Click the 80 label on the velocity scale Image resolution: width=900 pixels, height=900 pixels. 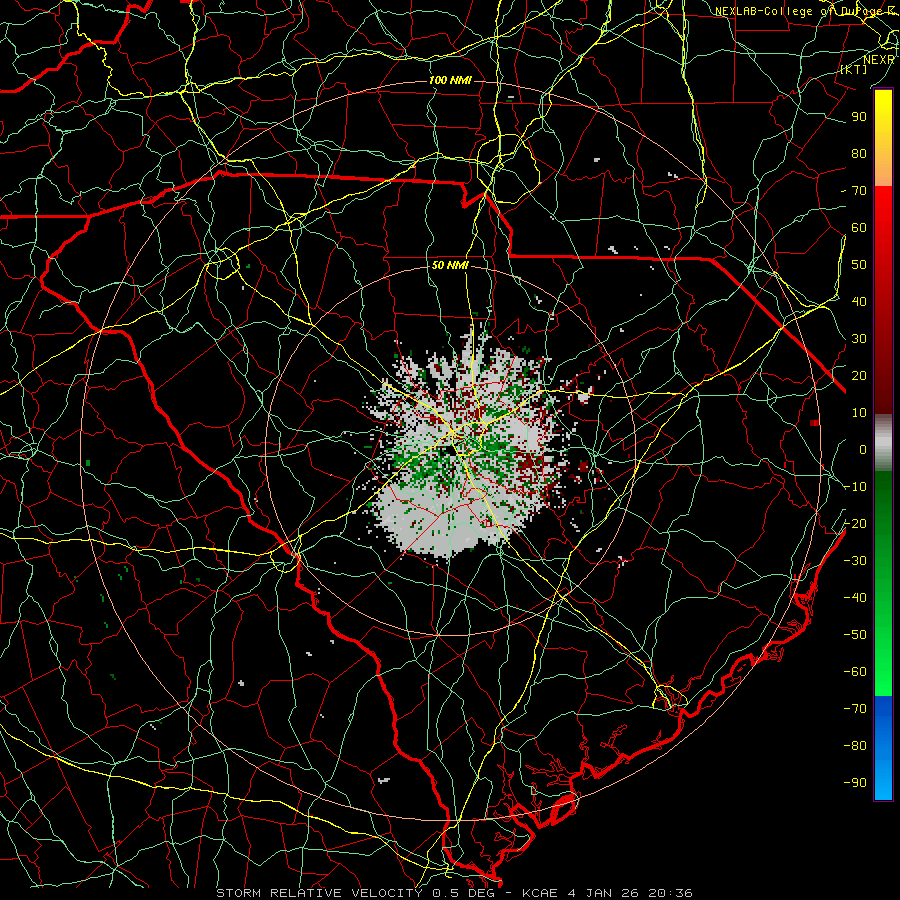pyautogui.click(x=859, y=153)
